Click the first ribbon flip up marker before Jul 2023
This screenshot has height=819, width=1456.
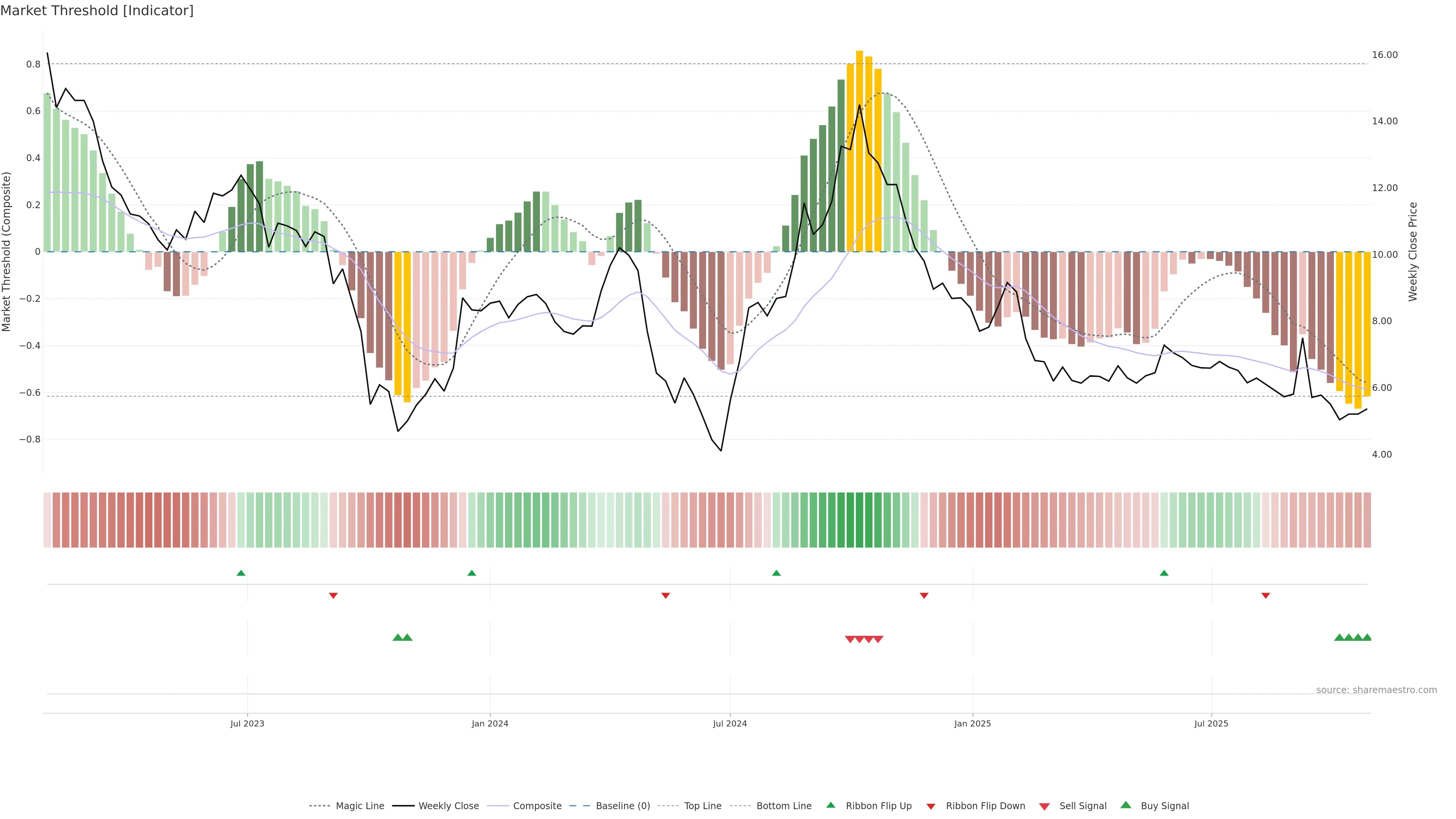coord(241,573)
